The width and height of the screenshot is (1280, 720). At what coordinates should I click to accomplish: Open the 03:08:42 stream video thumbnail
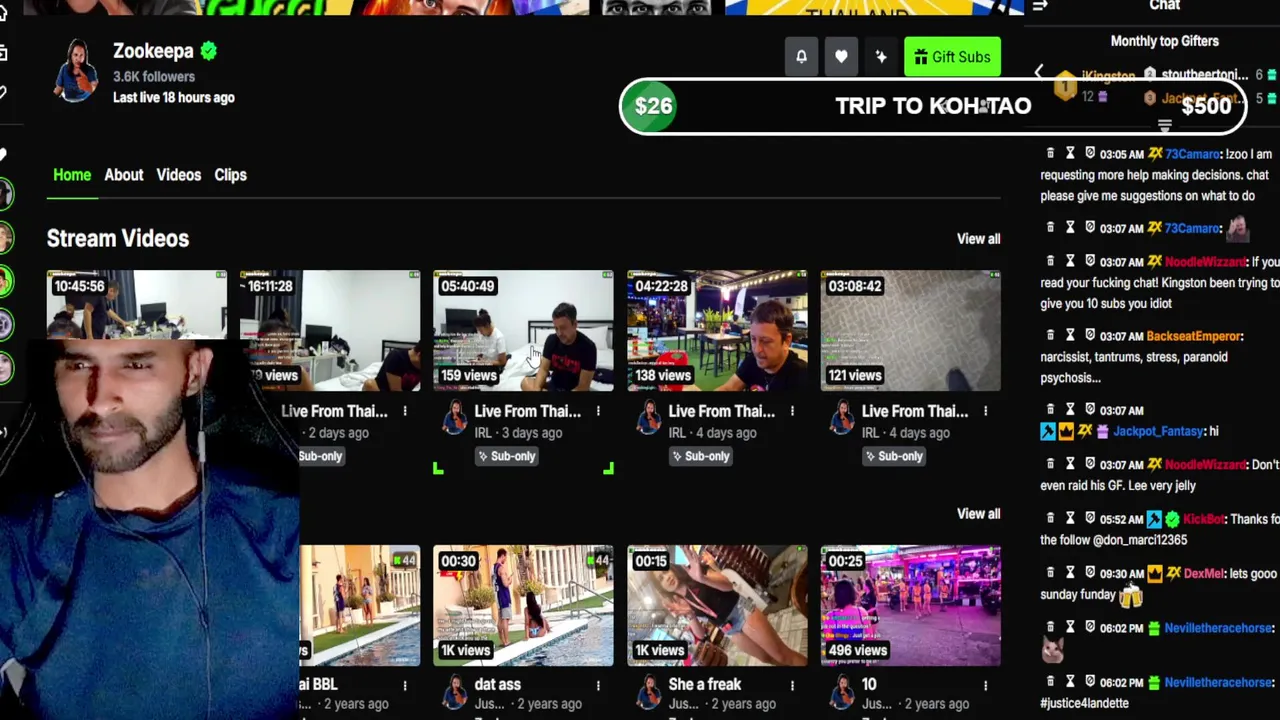click(910, 330)
